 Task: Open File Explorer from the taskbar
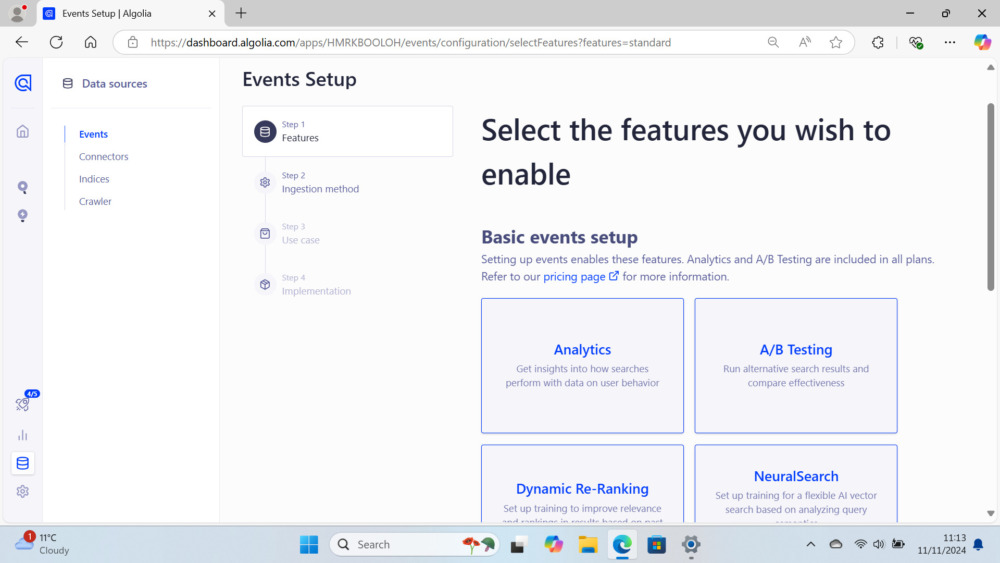coord(587,545)
